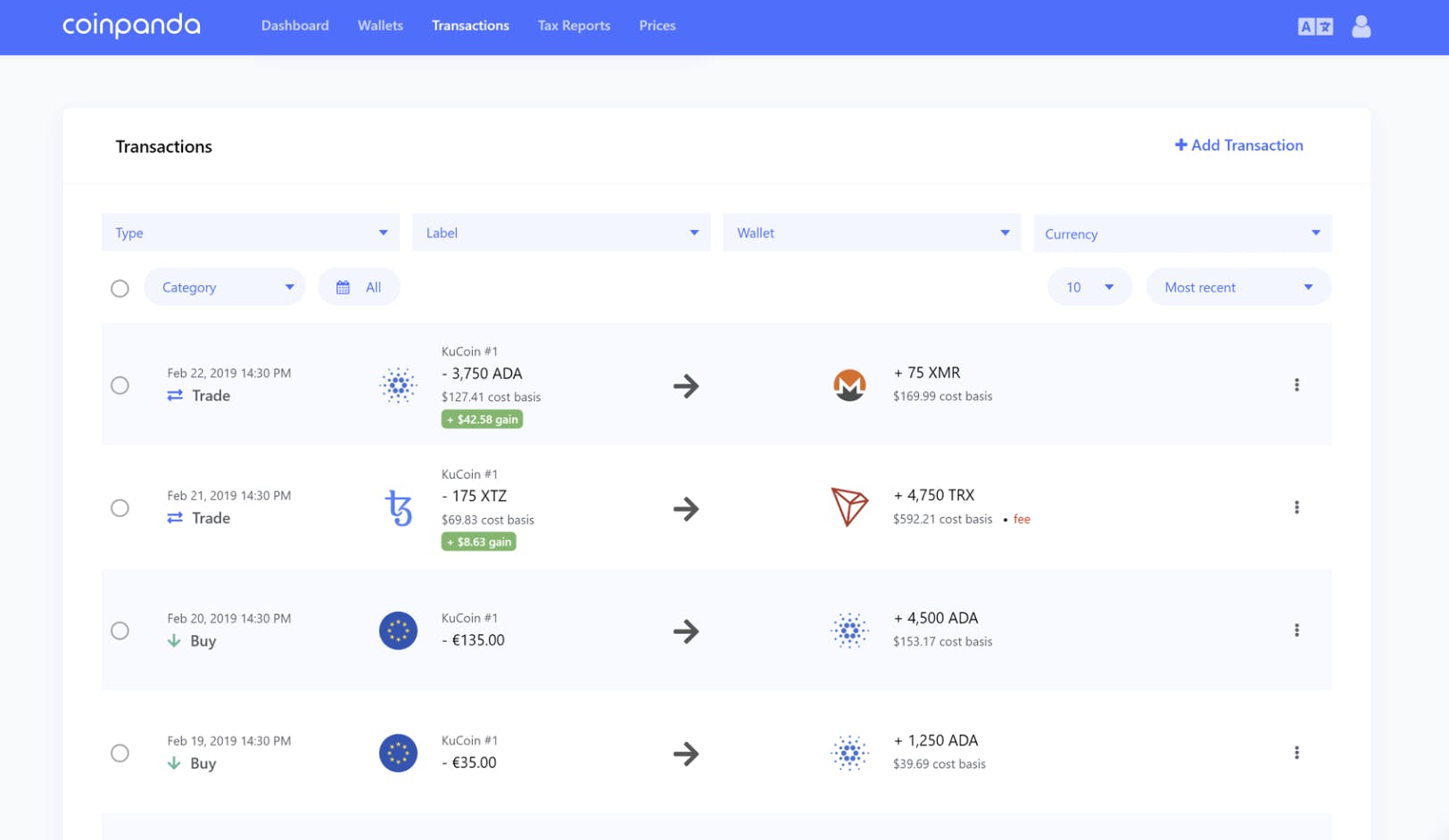1449x840 pixels.
Task: Click the arrow between €35.00 and 1,250 ADA
Action: (685, 754)
